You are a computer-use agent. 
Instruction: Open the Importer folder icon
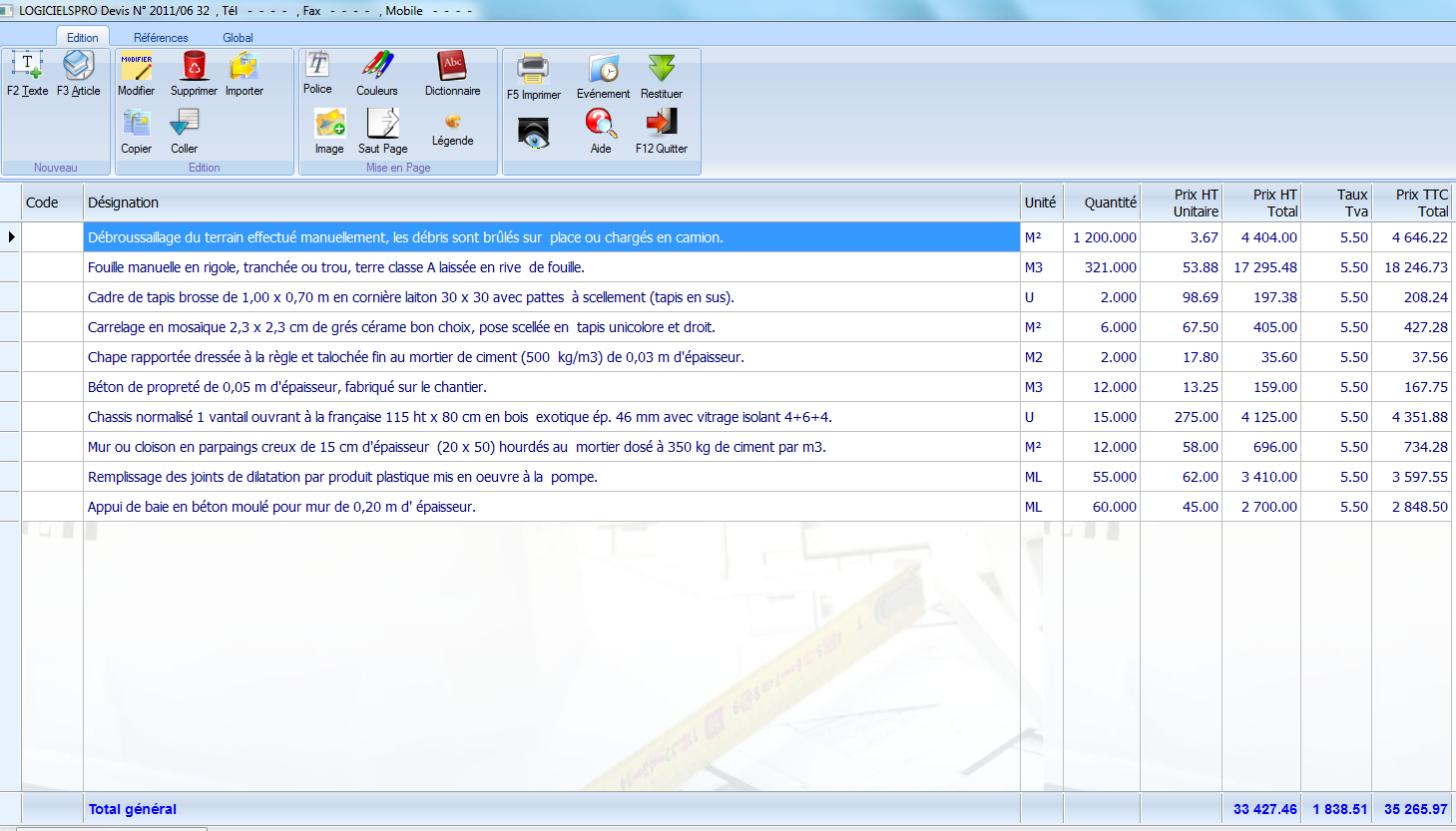point(243,67)
